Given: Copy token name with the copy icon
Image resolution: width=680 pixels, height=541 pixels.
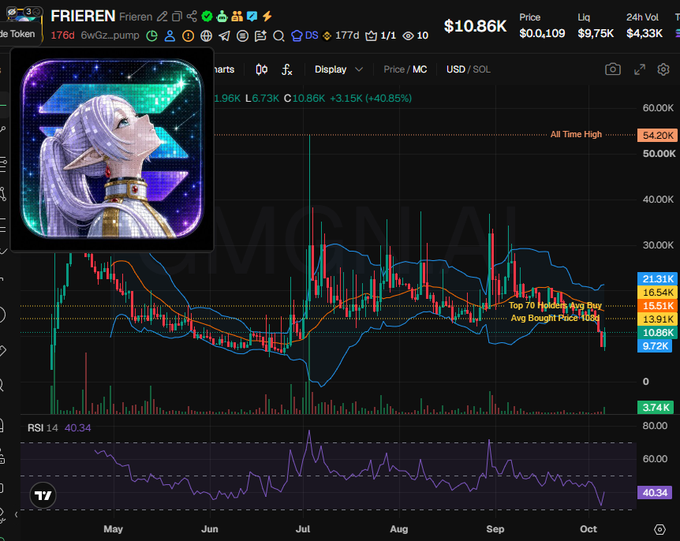Looking at the screenshot, I should [x=177, y=16].
